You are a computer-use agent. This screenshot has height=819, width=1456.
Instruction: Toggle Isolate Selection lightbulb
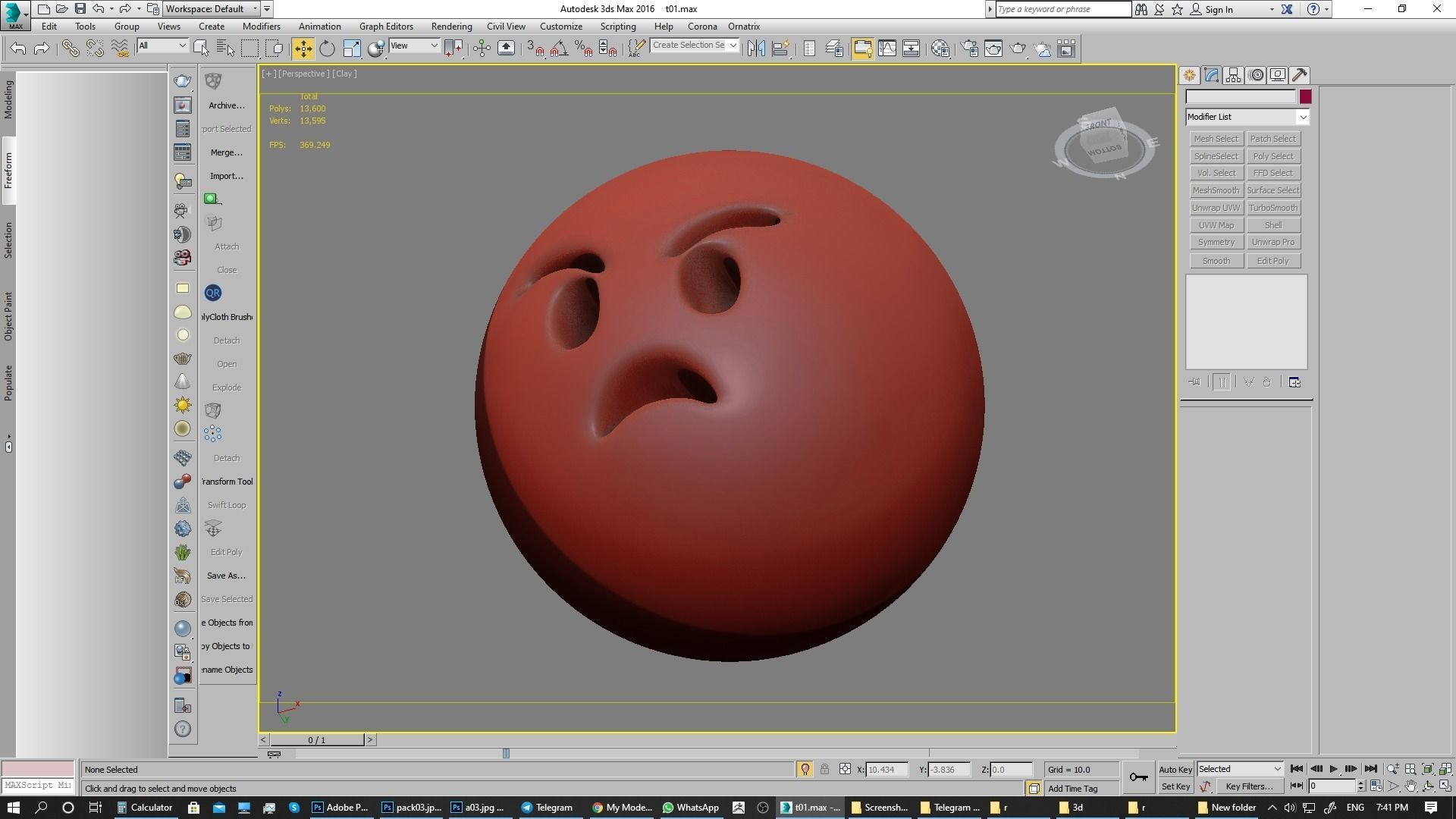[805, 769]
